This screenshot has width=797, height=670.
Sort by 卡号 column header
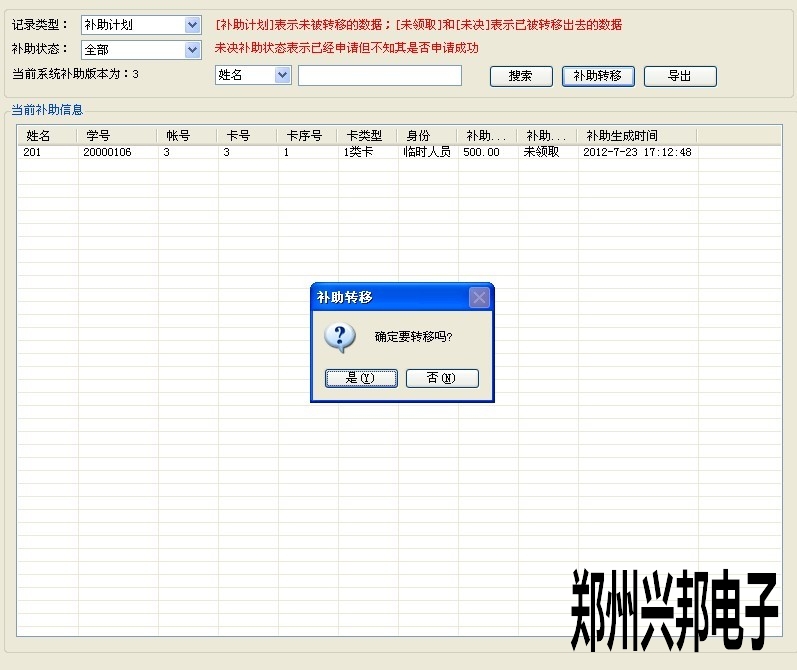pos(248,136)
